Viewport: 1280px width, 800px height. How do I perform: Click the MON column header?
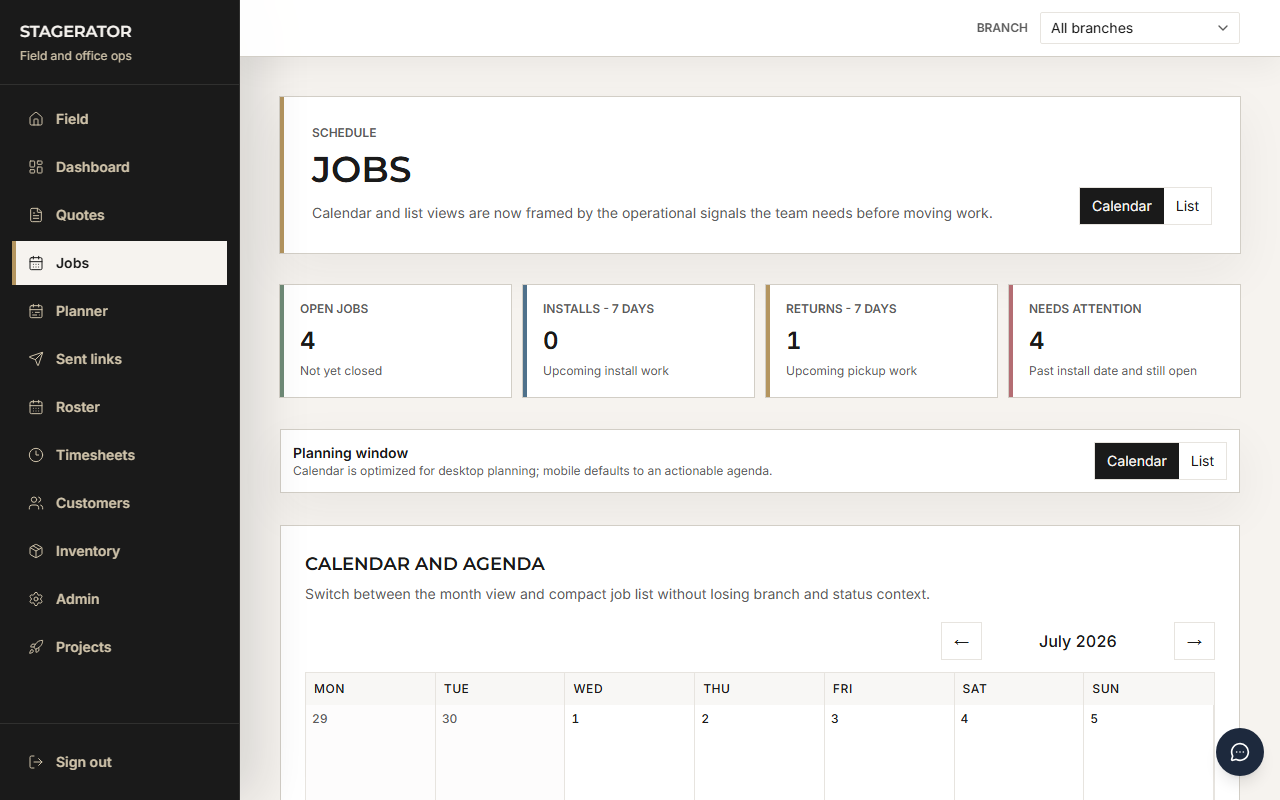pyautogui.click(x=370, y=689)
